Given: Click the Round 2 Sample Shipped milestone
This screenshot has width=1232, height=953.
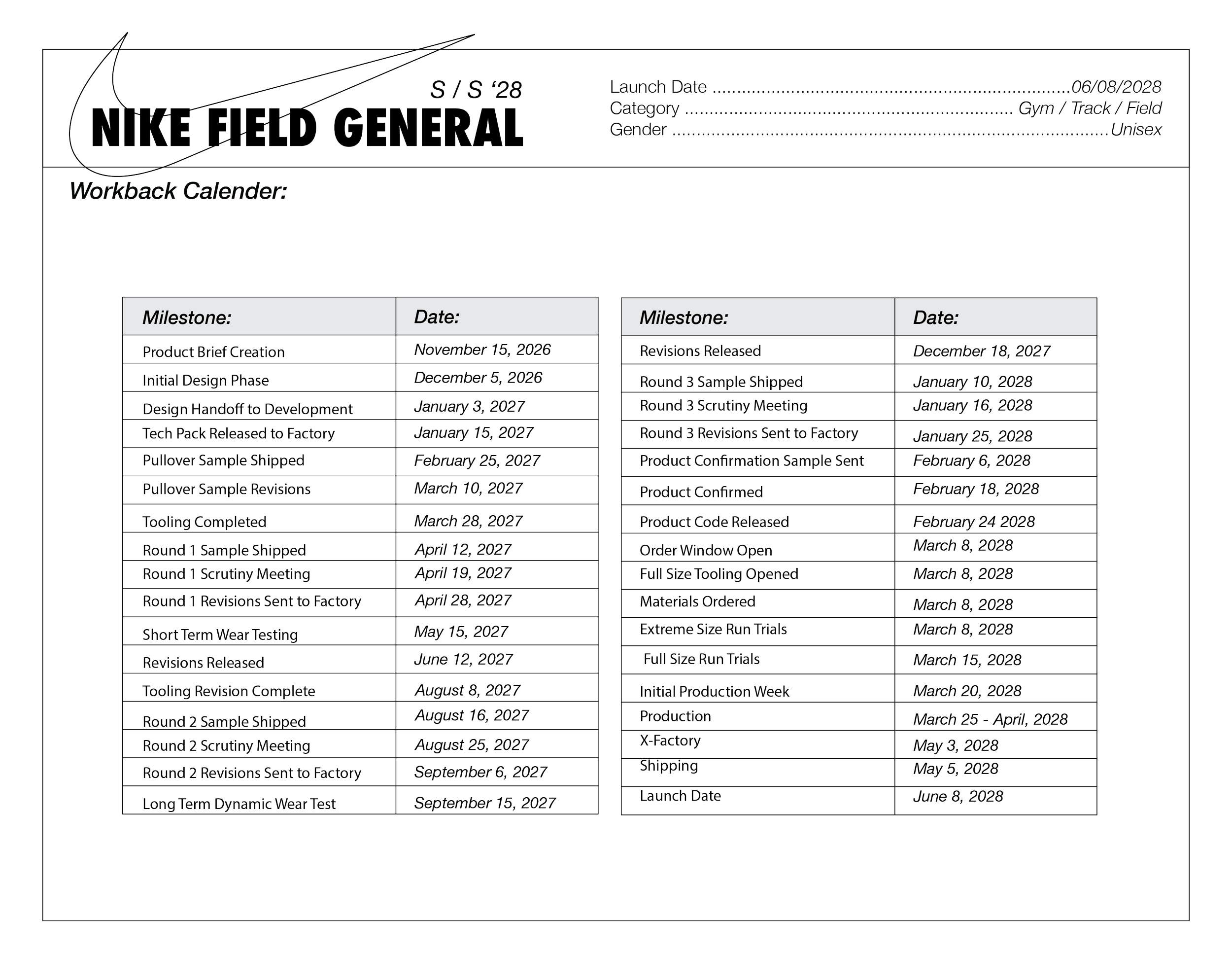Looking at the screenshot, I should click(x=224, y=722).
